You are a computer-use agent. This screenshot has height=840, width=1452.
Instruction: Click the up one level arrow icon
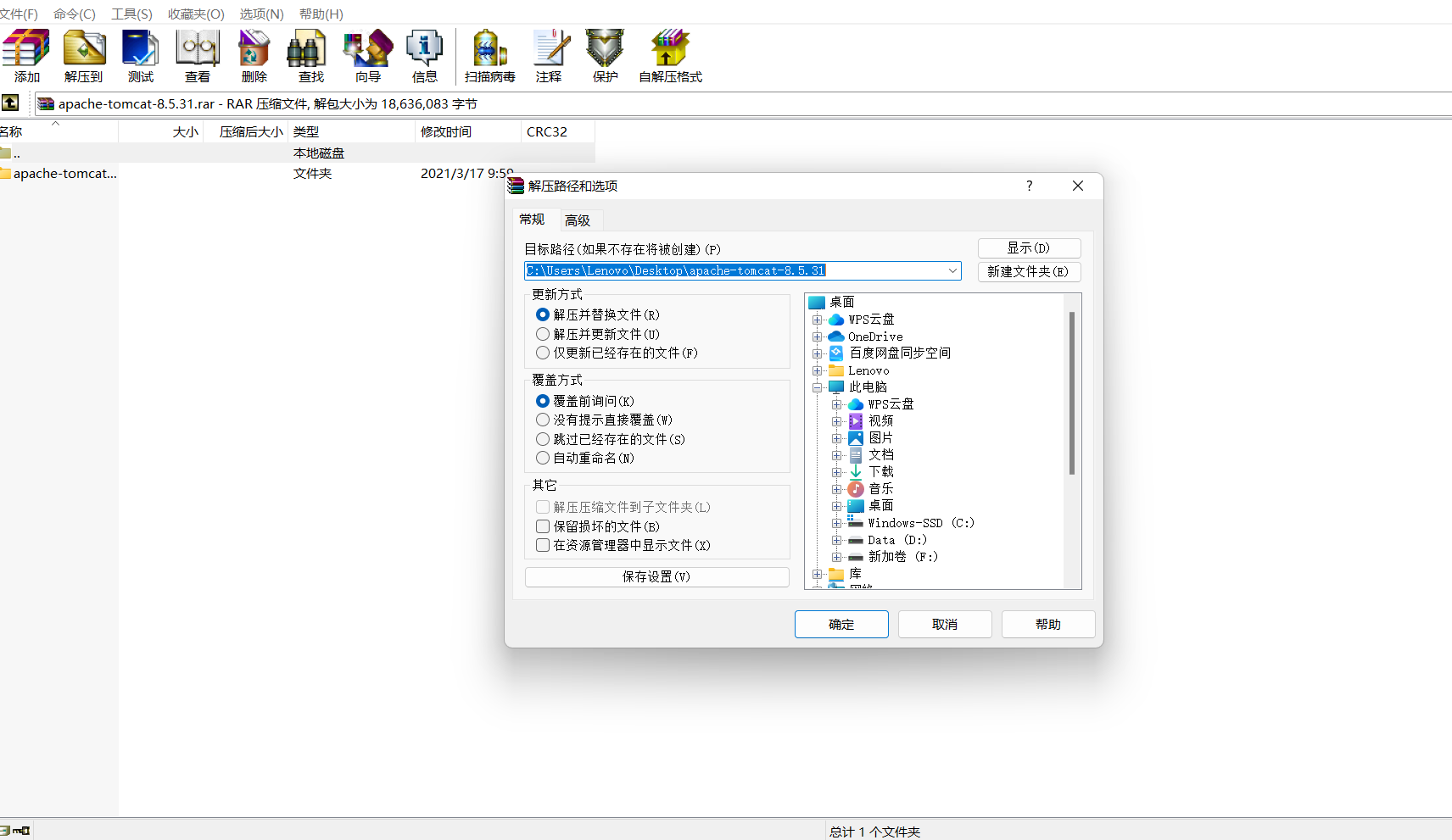(x=10, y=103)
